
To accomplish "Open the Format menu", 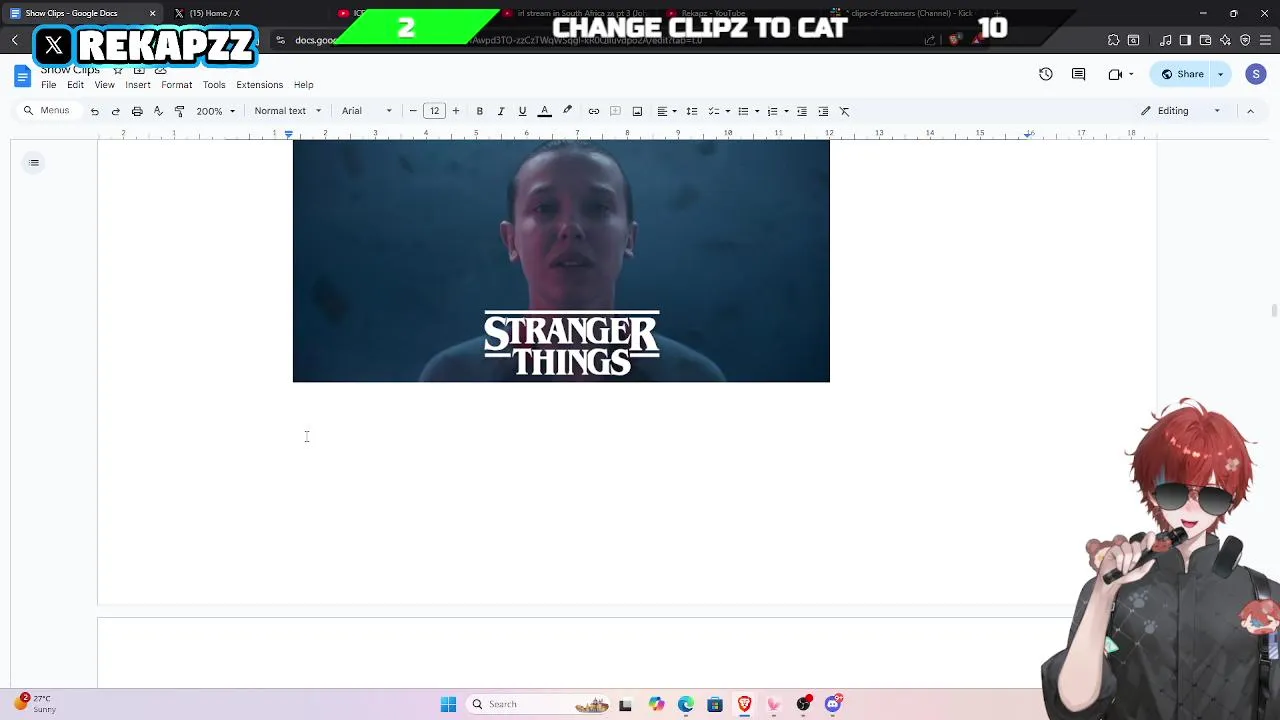I will [x=177, y=85].
